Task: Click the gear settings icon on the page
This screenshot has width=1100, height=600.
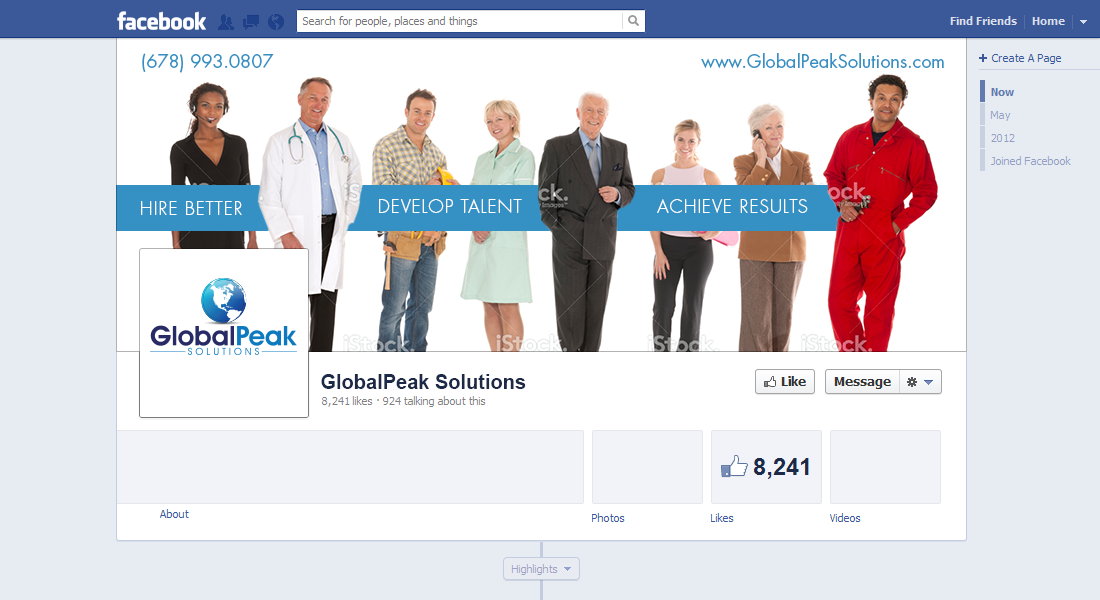Action: click(x=911, y=381)
